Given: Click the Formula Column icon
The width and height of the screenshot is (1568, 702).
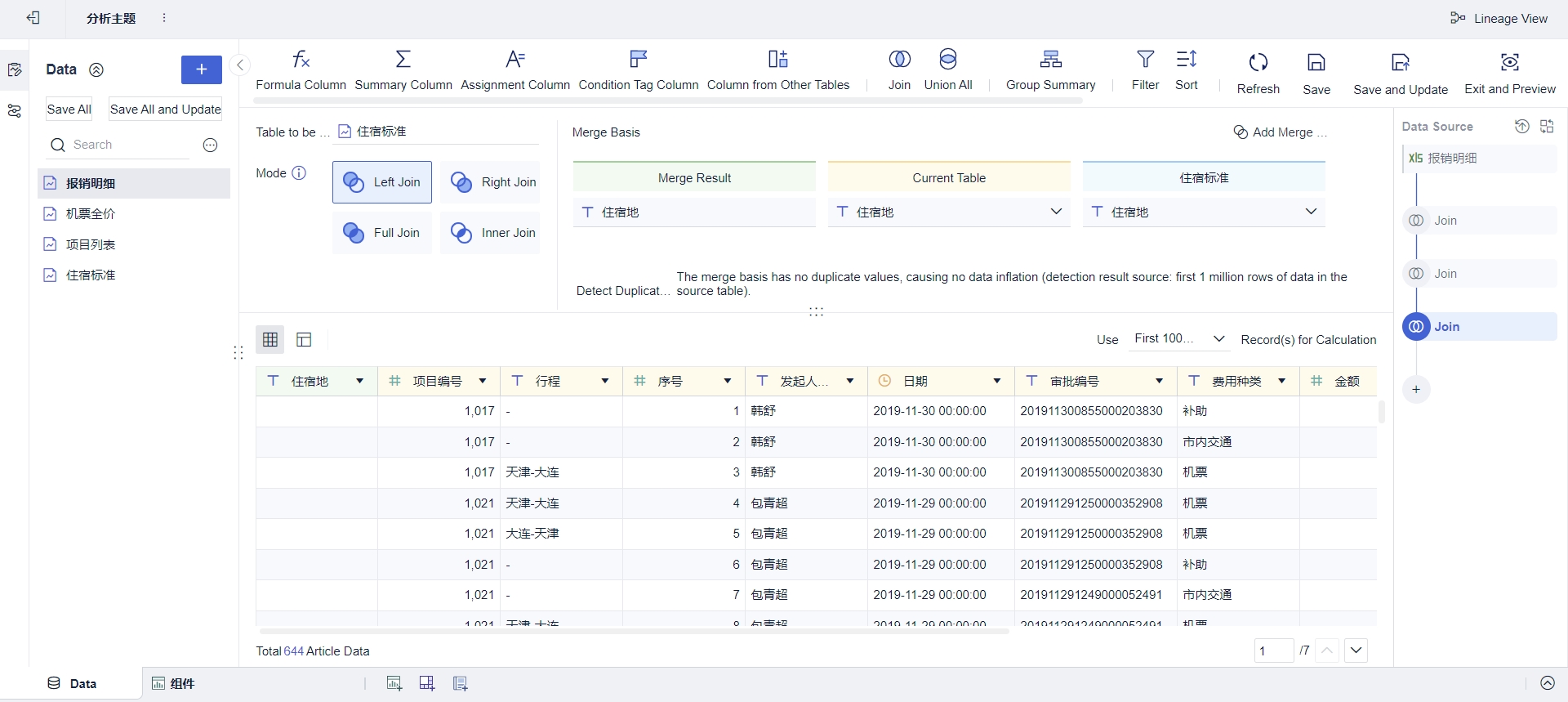Looking at the screenshot, I should click(x=301, y=60).
